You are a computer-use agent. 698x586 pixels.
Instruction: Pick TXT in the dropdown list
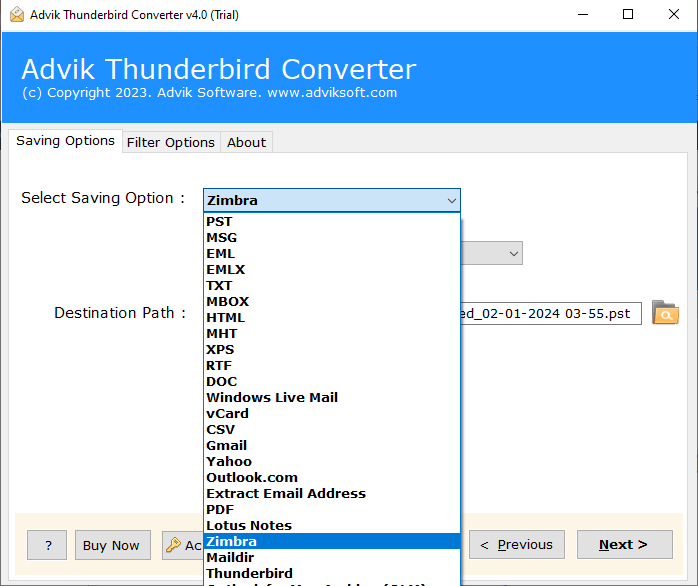[x=332, y=286]
